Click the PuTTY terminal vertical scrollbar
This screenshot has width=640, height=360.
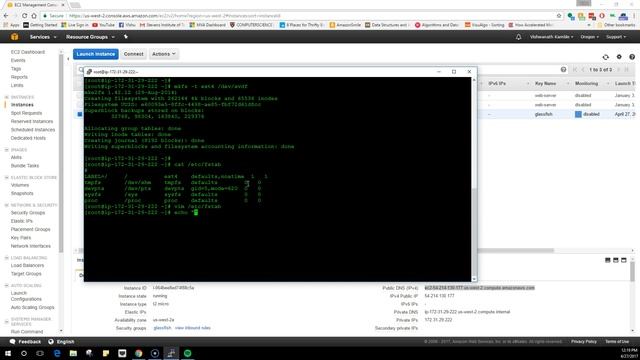coord(474,179)
